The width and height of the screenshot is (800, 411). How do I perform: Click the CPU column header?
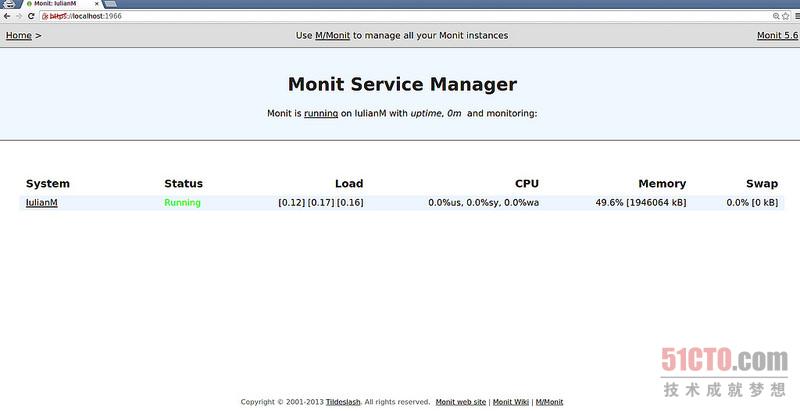point(527,184)
